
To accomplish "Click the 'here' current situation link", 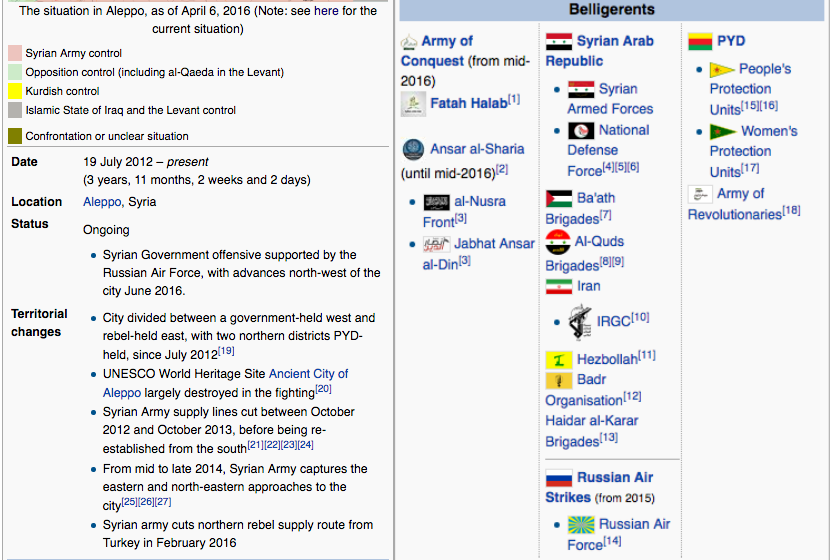I will tap(326, 11).
